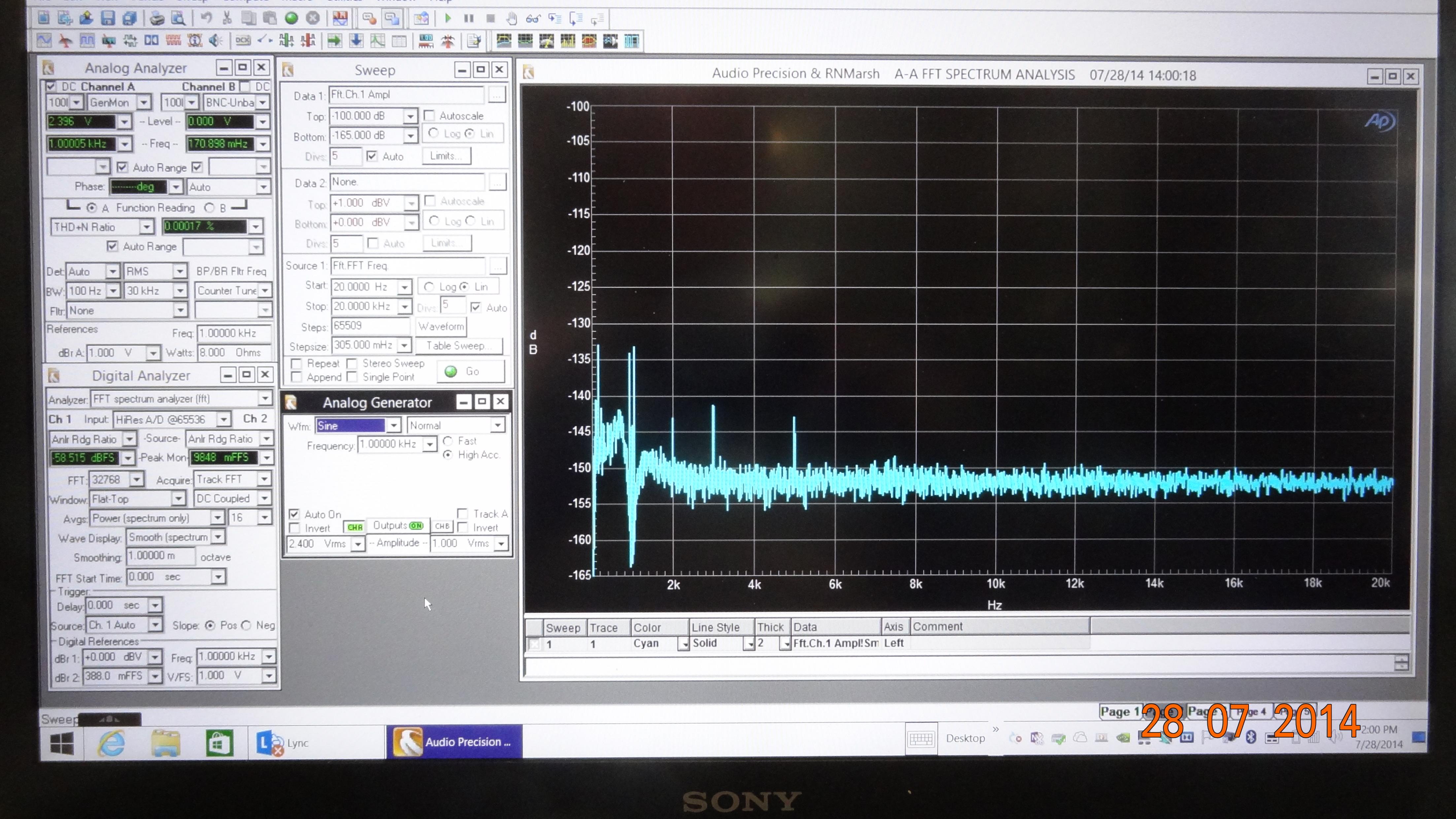Click Data 1 Limits button
The height and width of the screenshot is (819, 1456).
447,156
